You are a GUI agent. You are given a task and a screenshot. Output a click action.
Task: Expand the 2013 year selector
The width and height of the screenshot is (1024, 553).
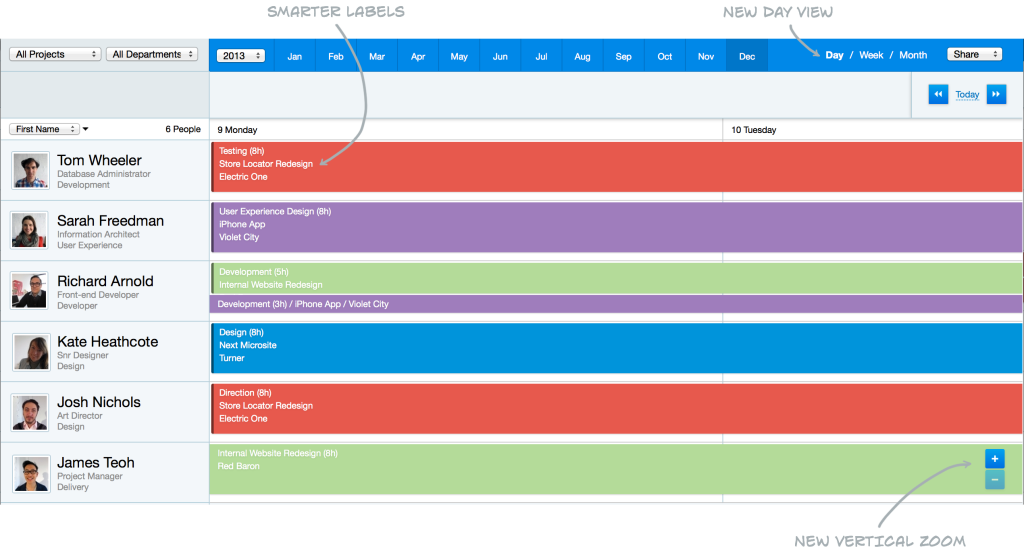coord(240,56)
